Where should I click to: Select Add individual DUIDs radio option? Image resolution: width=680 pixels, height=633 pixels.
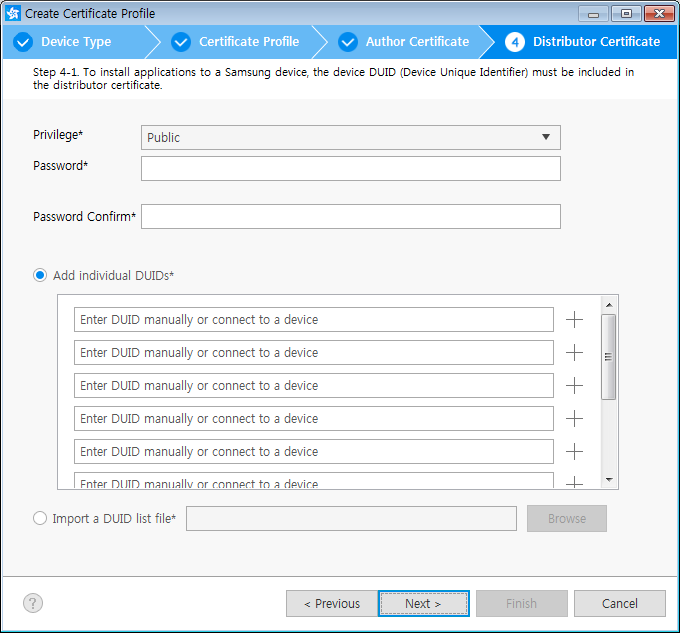(40, 275)
